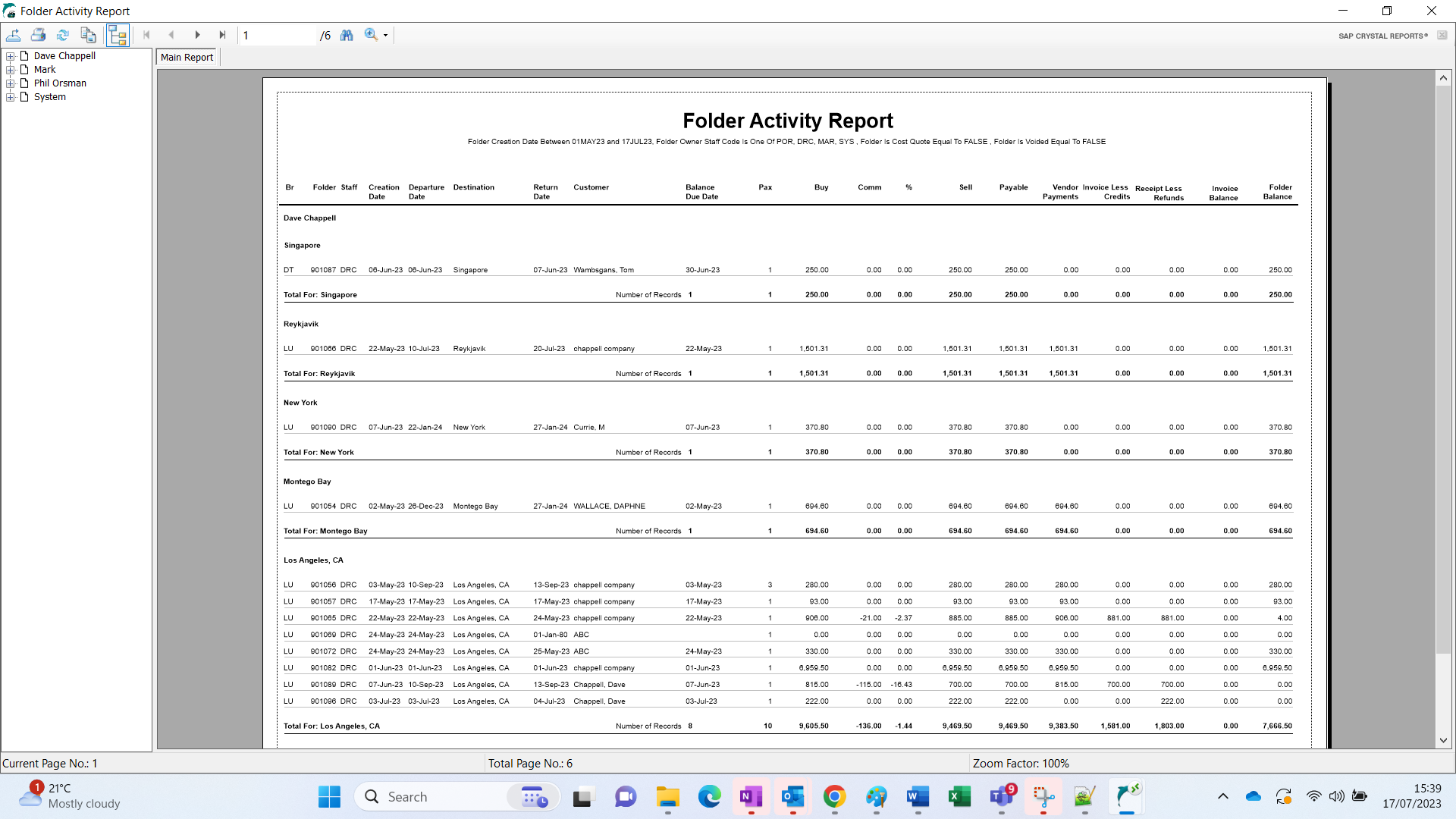Open Microsoft Edge from taskbar
This screenshot has width=1456, height=819.
click(x=710, y=797)
